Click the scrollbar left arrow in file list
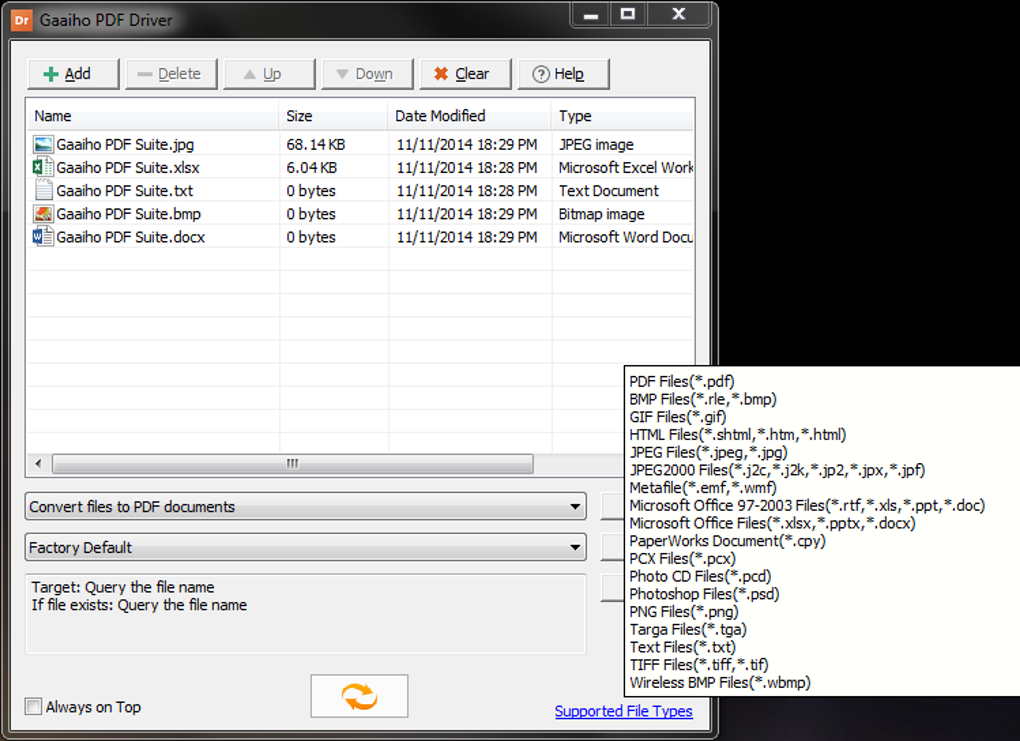Viewport: 1020px width, 741px height. [38, 464]
